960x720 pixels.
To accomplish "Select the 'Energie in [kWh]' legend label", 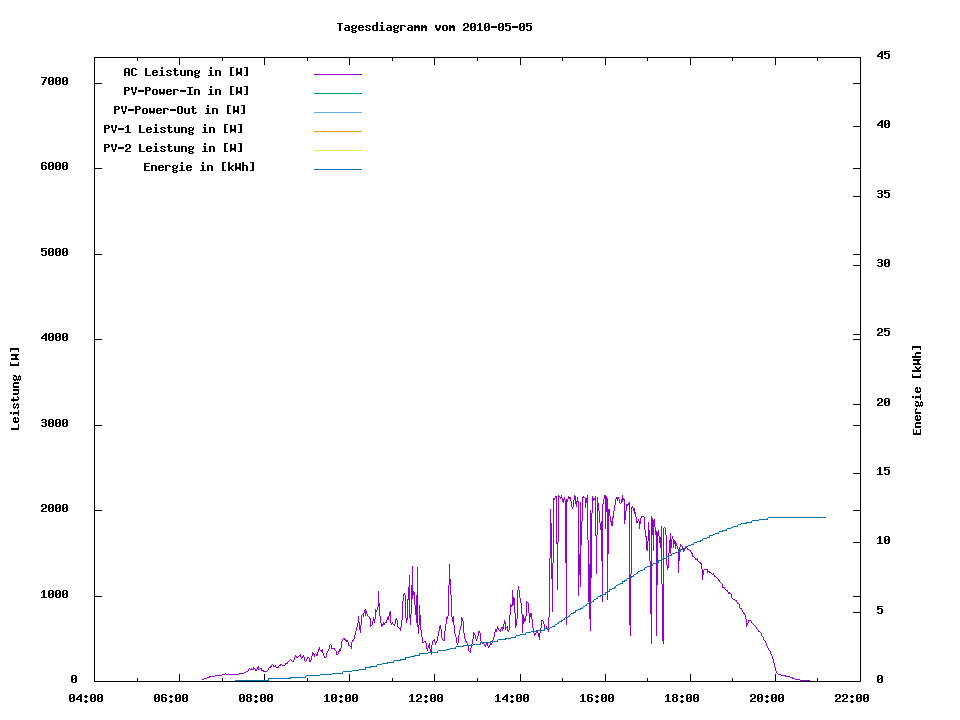I will (199, 167).
